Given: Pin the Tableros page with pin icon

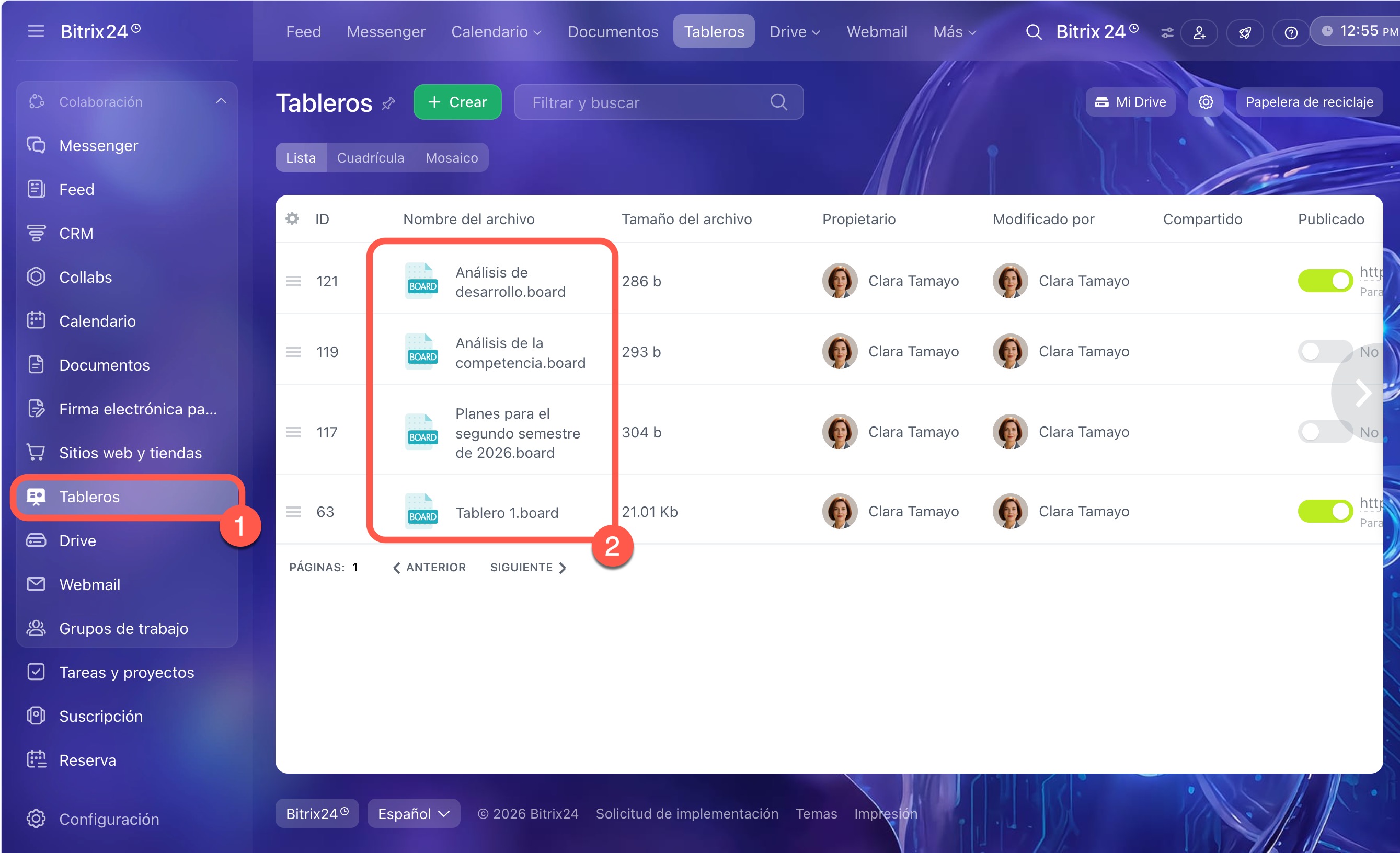Looking at the screenshot, I should [388, 103].
